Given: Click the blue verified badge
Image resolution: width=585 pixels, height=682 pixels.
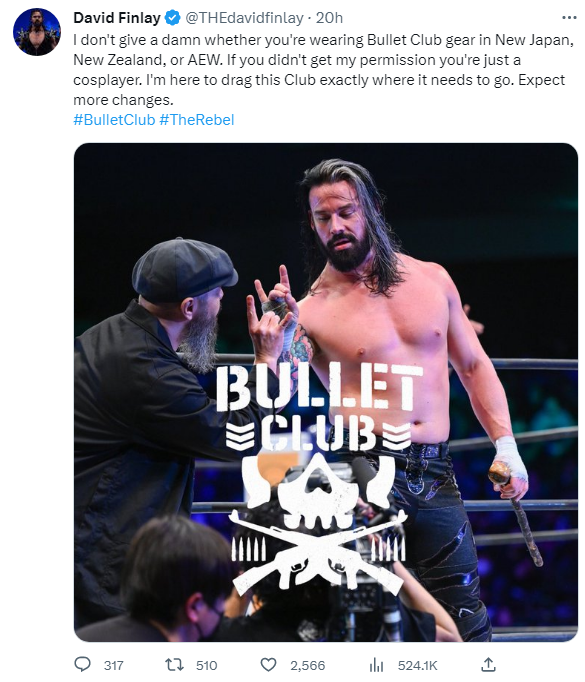Looking at the screenshot, I should click(x=173, y=18).
